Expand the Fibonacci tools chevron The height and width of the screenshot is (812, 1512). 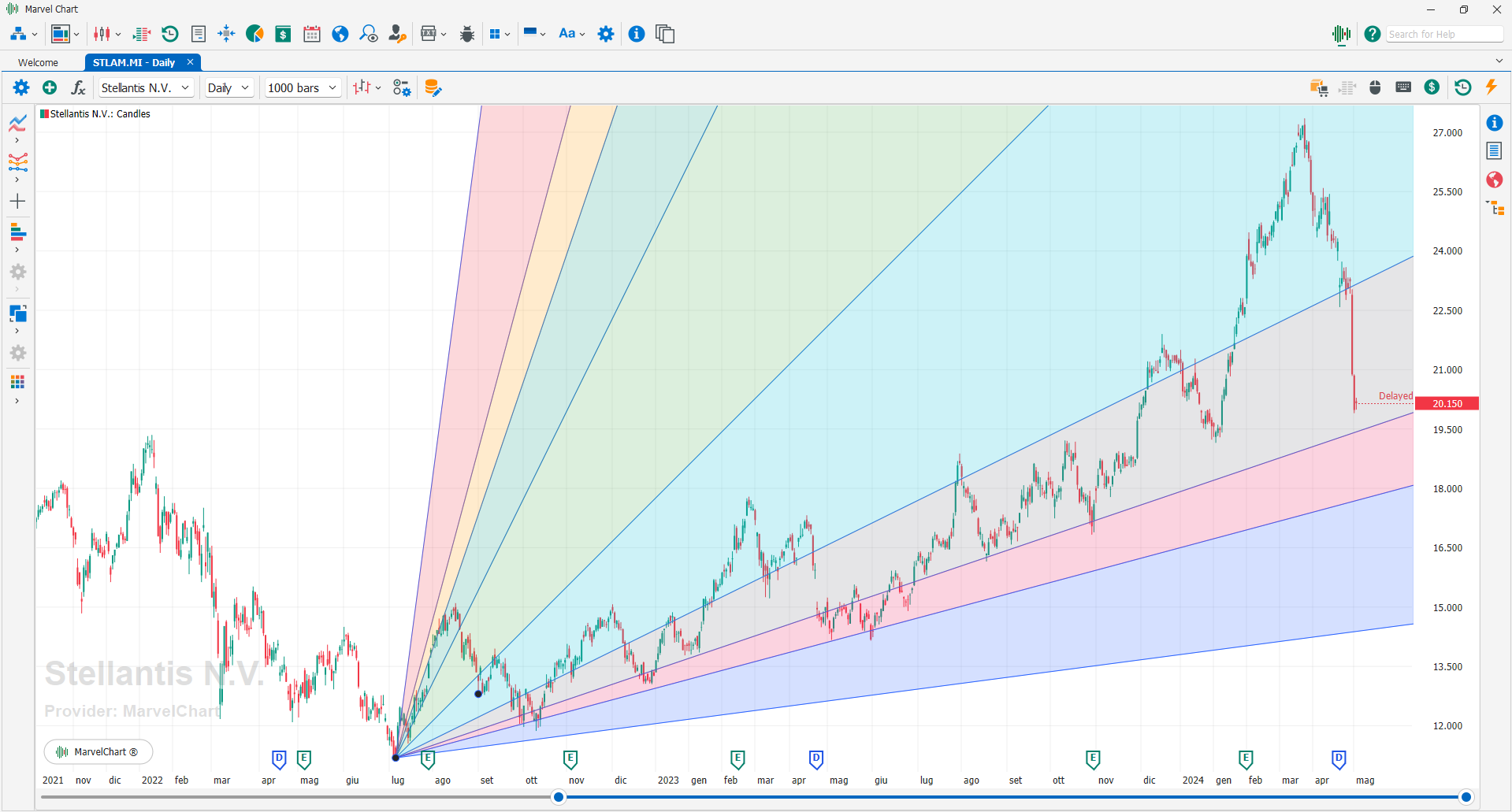pyautogui.click(x=17, y=180)
